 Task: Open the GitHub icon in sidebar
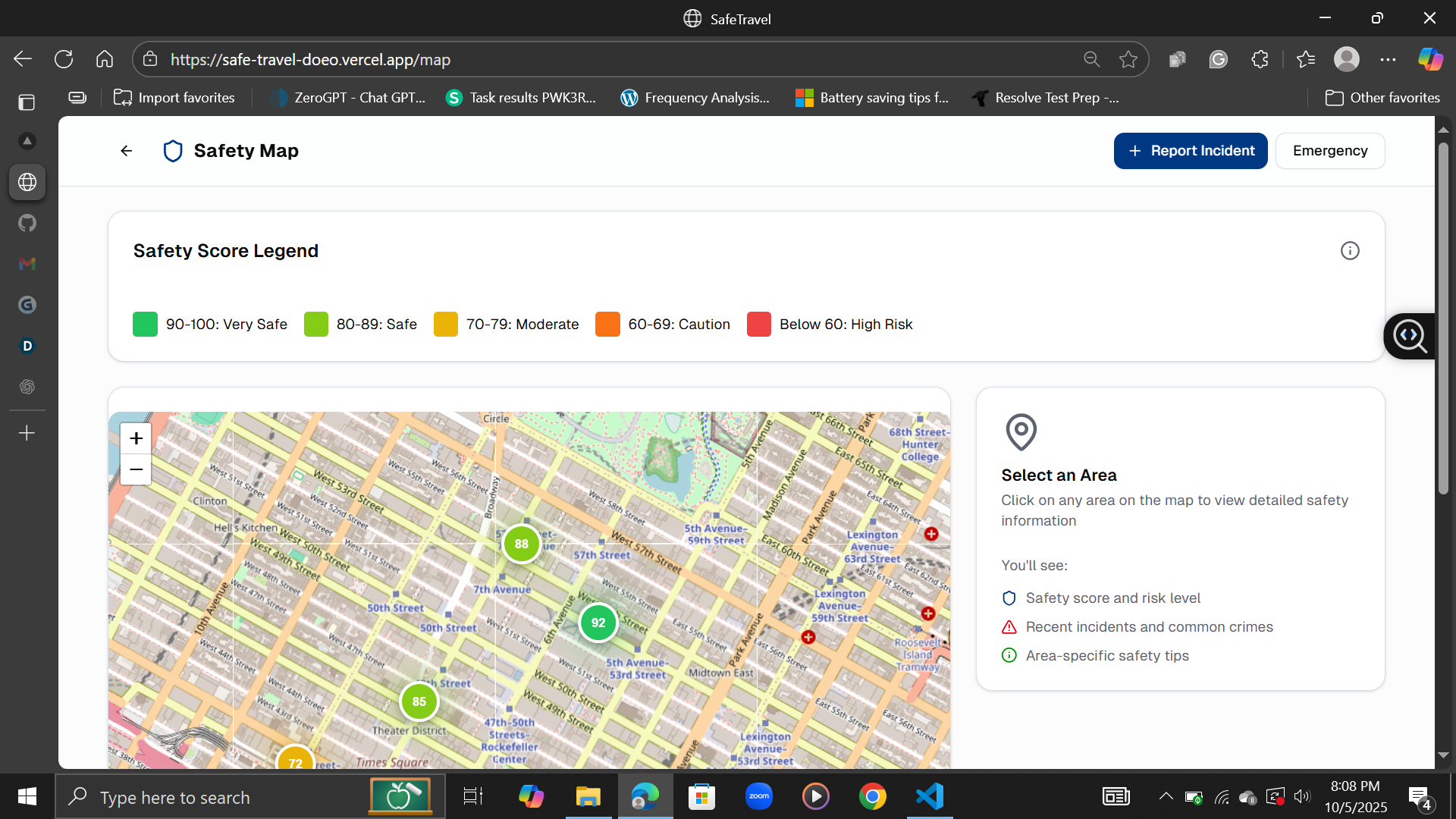[x=27, y=223]
